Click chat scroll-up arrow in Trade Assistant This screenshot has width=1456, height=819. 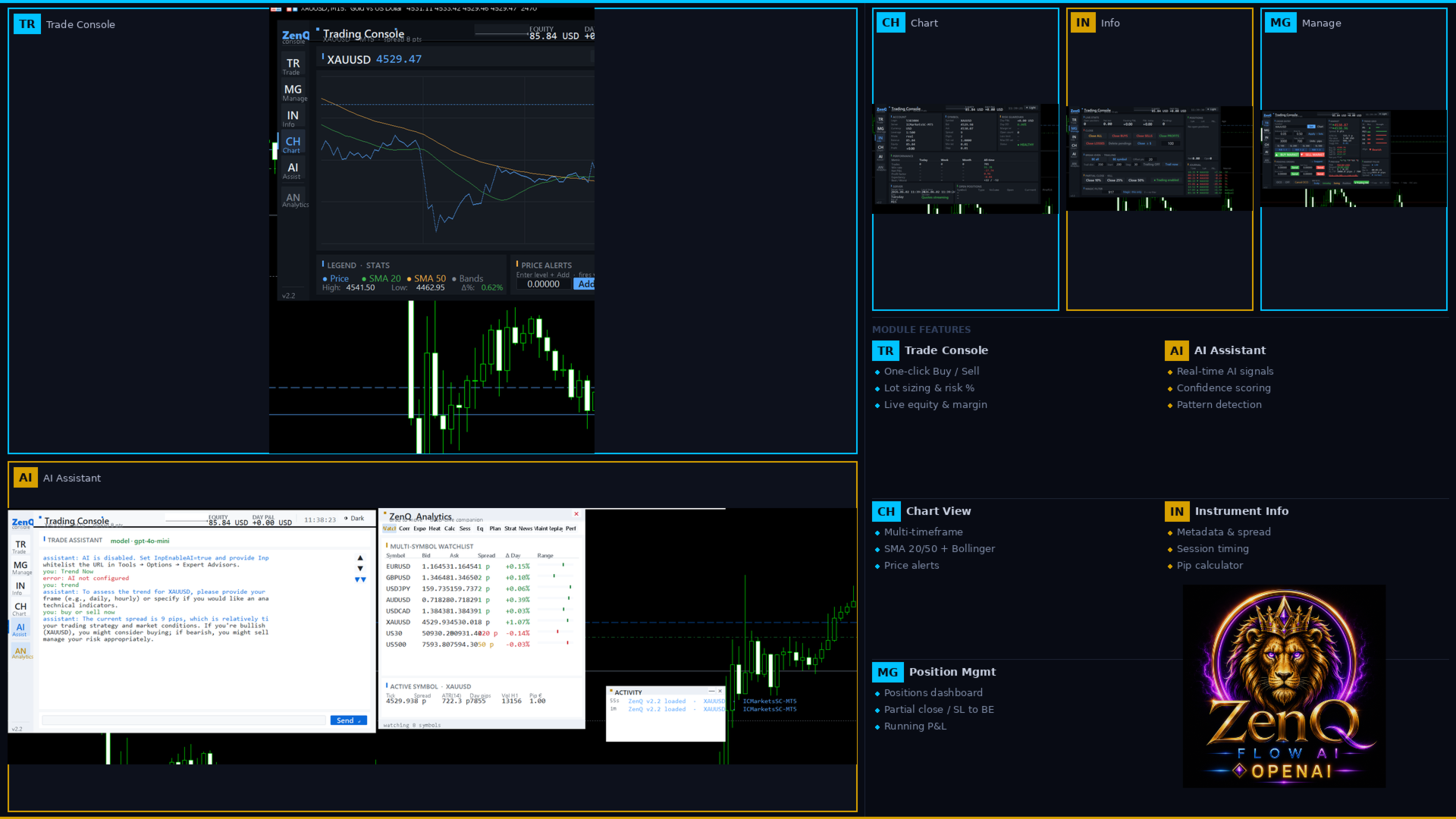point(360,557)
